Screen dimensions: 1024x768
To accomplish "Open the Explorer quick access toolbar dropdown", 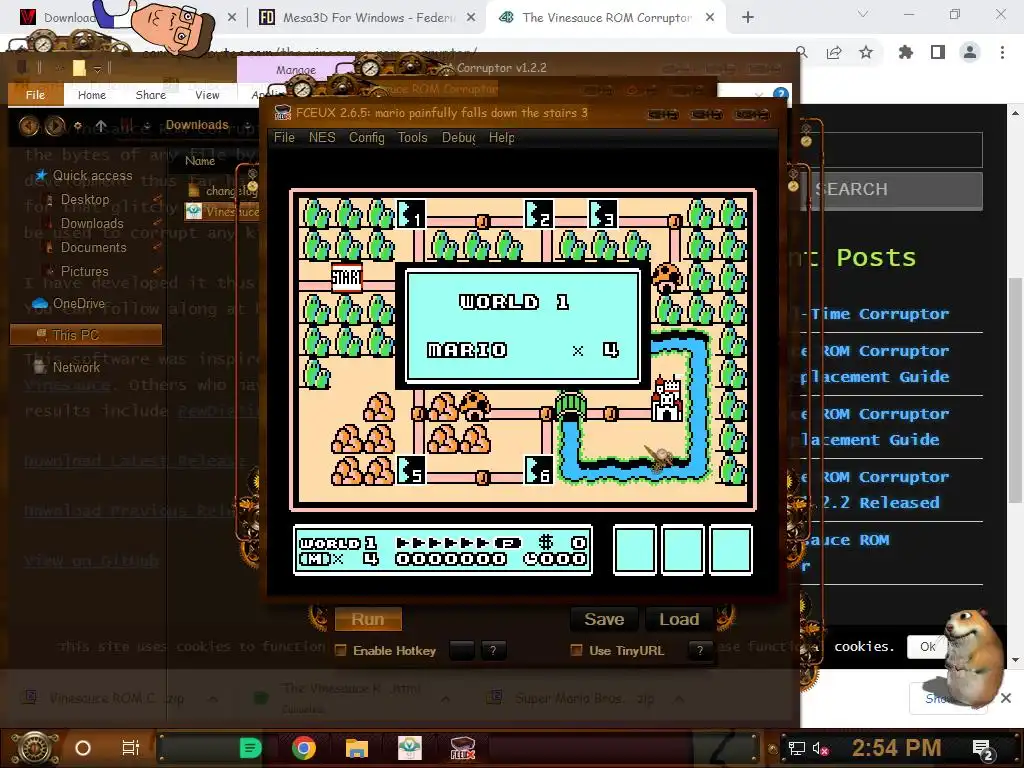I will pos(97,68).
